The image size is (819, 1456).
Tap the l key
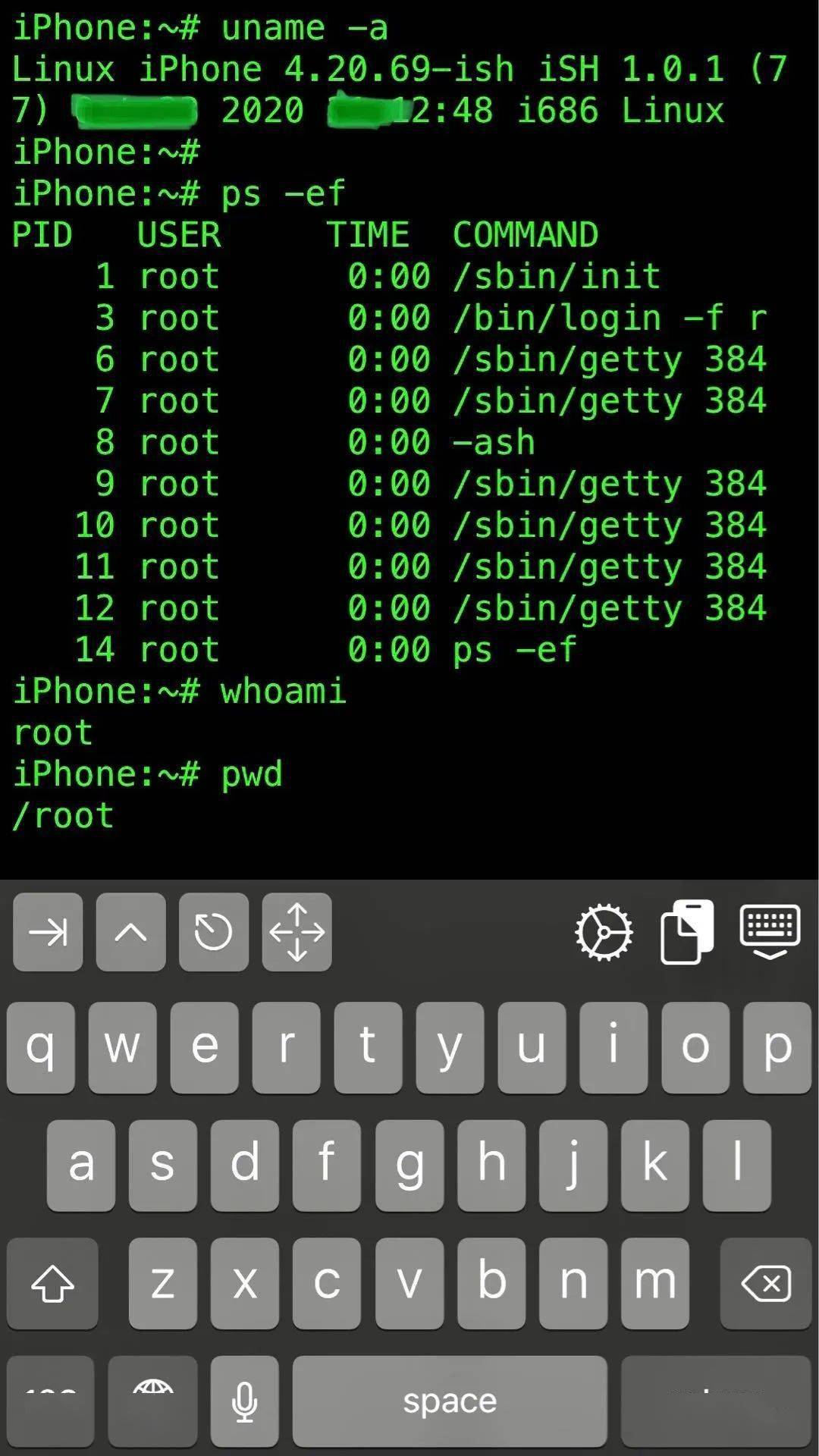[x=736, y=1166]
